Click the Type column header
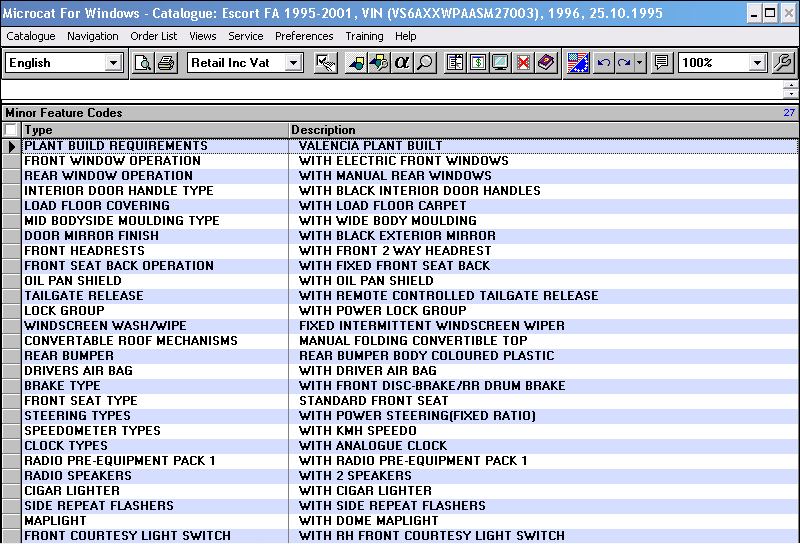This screenshot has width=800, height=544. pyautogui.click(x=39, y=130)
